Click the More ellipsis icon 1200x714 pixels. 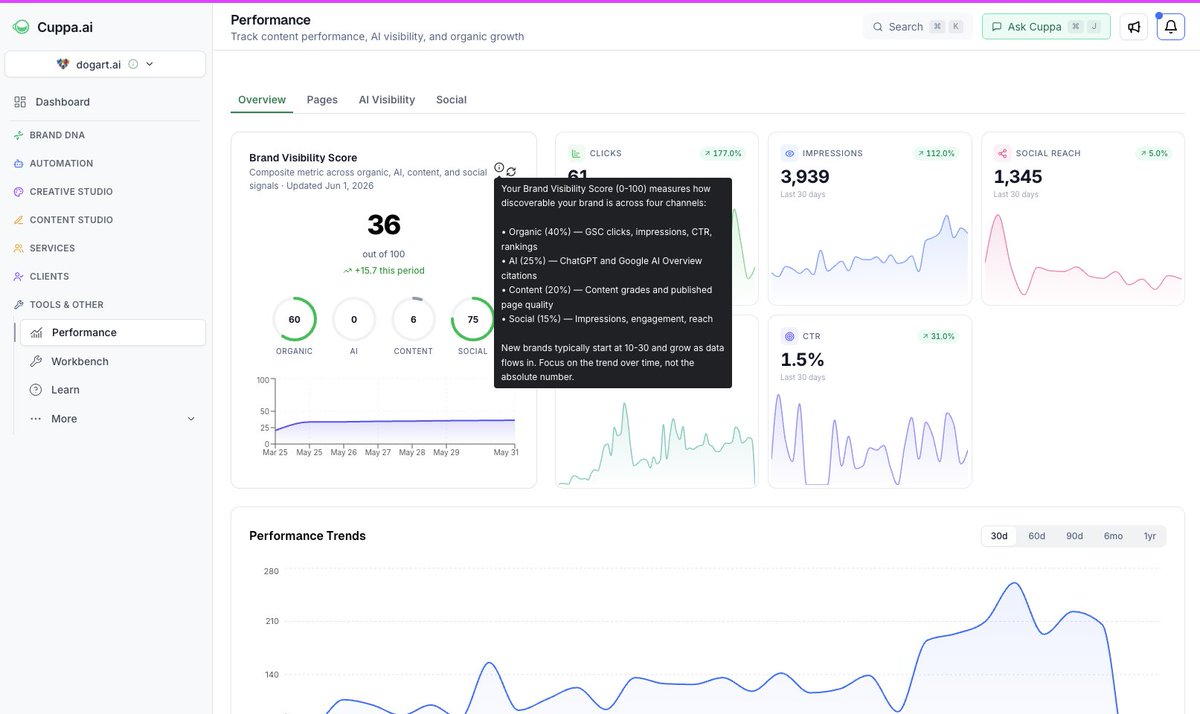pyautogui.click(x=36, y=419)
